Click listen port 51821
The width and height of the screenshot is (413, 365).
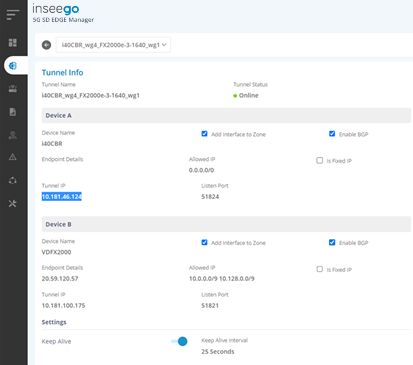pyautogui.click(x=210, y=306)
